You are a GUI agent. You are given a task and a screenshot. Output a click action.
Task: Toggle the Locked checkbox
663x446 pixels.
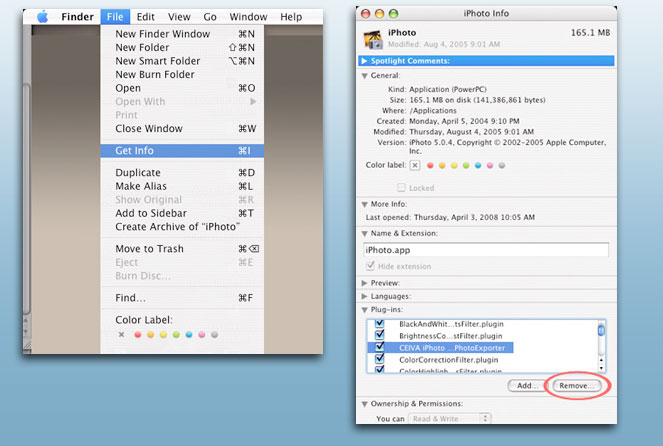[x=401, y=187]
